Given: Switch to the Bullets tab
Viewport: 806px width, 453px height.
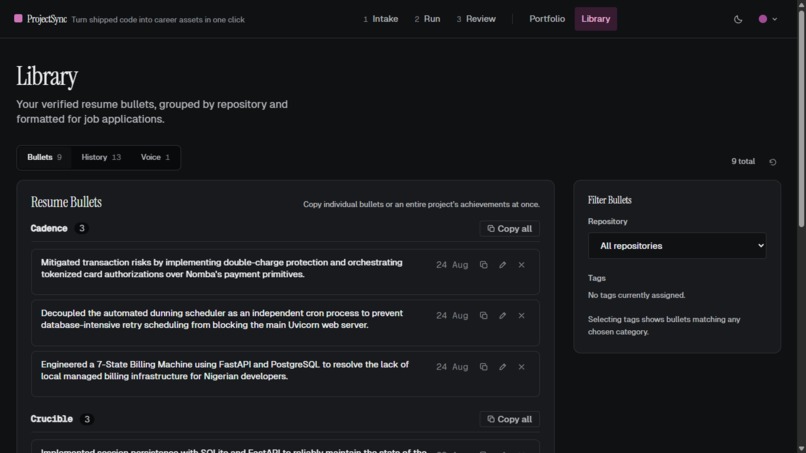Looking at the screenshot, I should (x=44, y=157).
